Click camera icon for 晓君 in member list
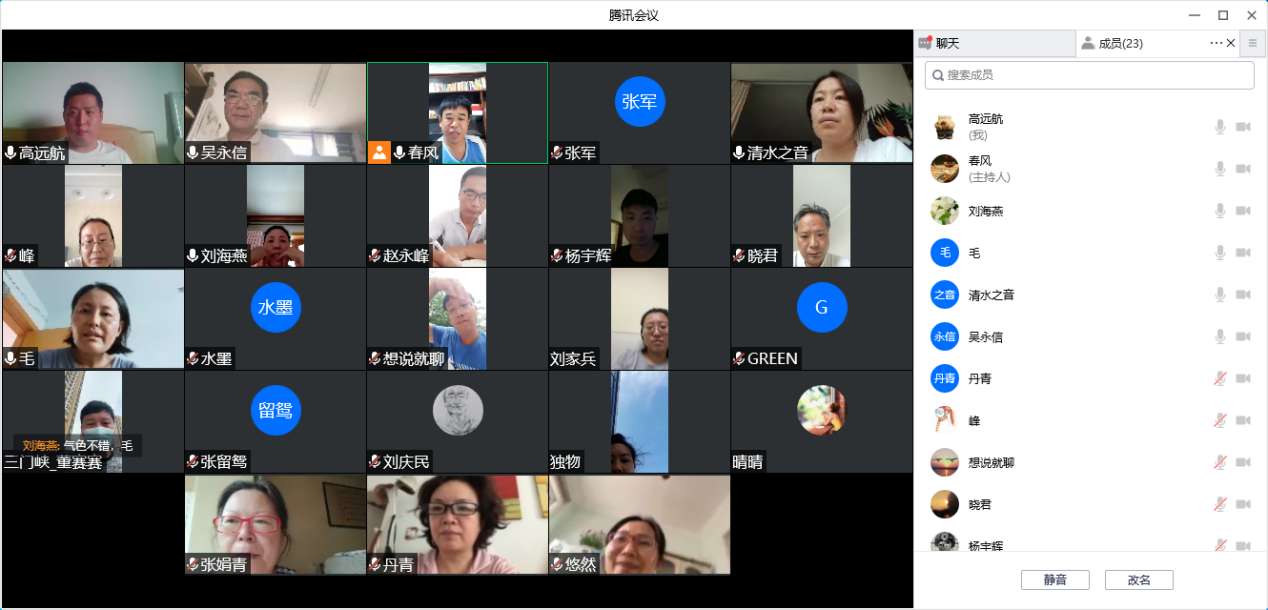 [x=1243, y=505]
